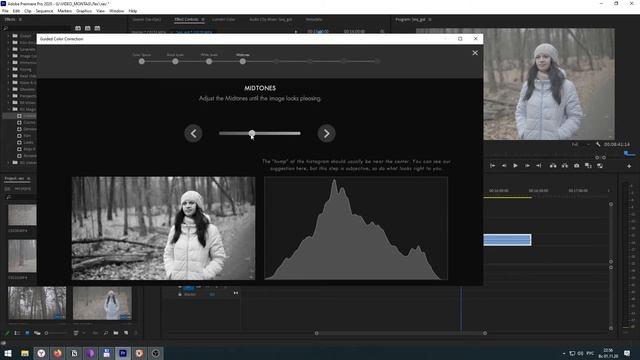640x360 pixels.
Task: Switch Project panel to Icon View
Action: point(27,333)
